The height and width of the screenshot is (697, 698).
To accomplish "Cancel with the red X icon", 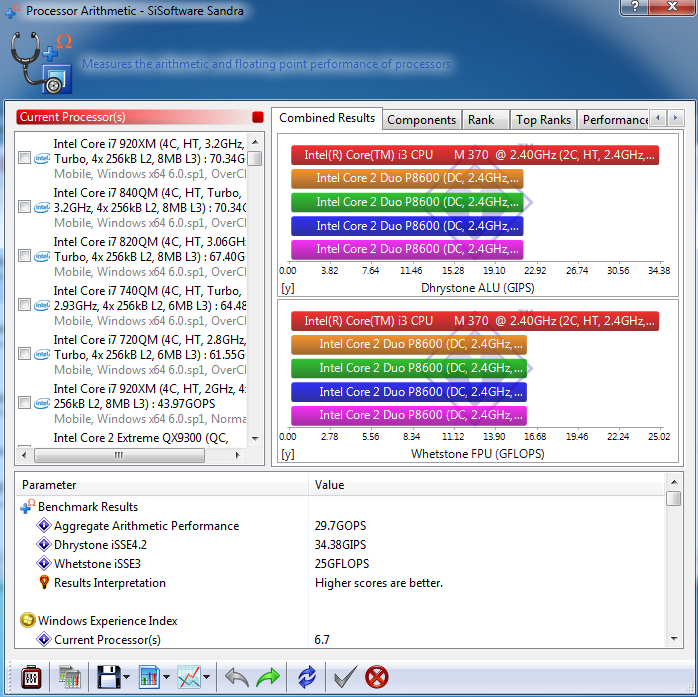I will pyautogui.click(x=377, y=677).
